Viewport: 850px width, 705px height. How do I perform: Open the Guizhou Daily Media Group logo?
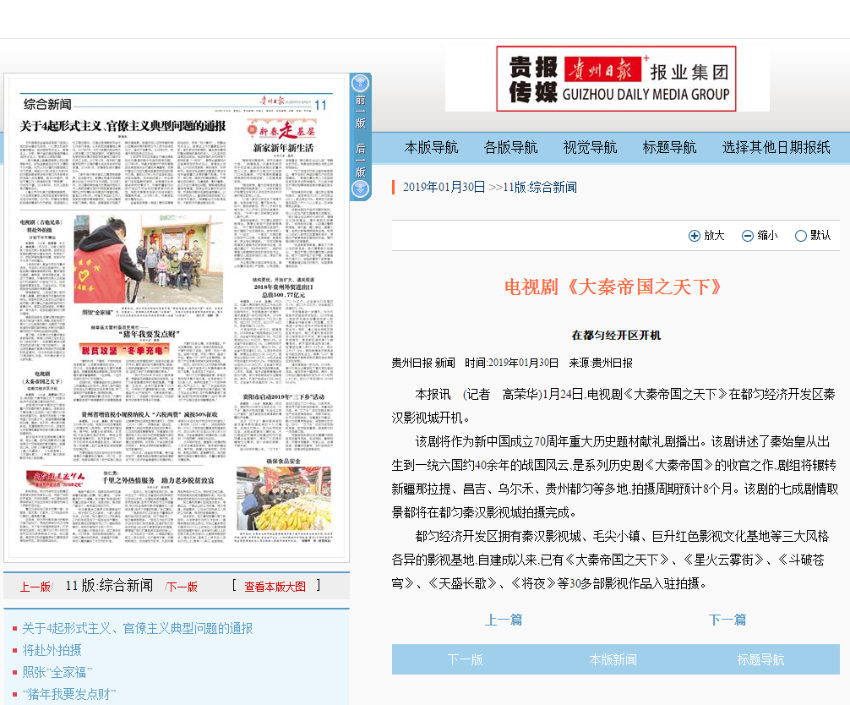pyautogui.click(x=616, y=79)
